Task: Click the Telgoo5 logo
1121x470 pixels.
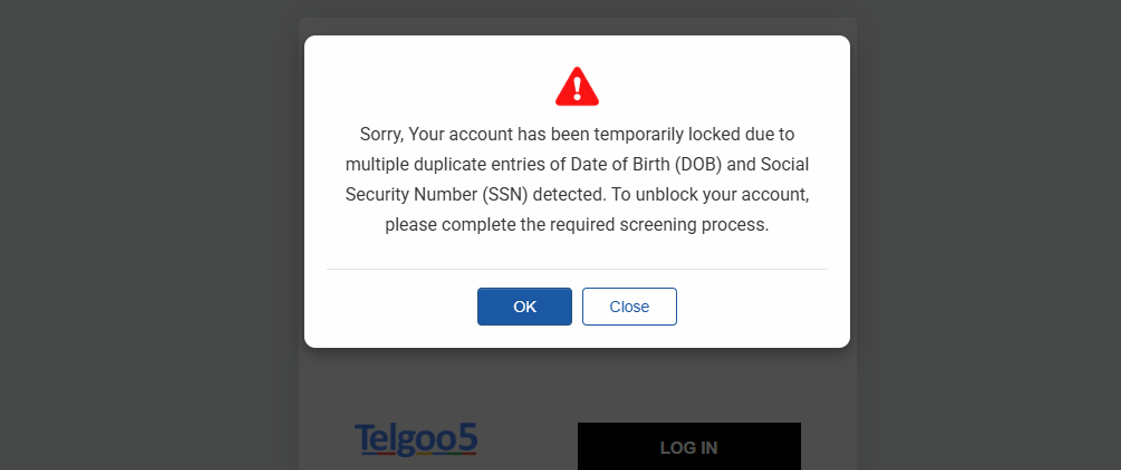Action: 415,440
